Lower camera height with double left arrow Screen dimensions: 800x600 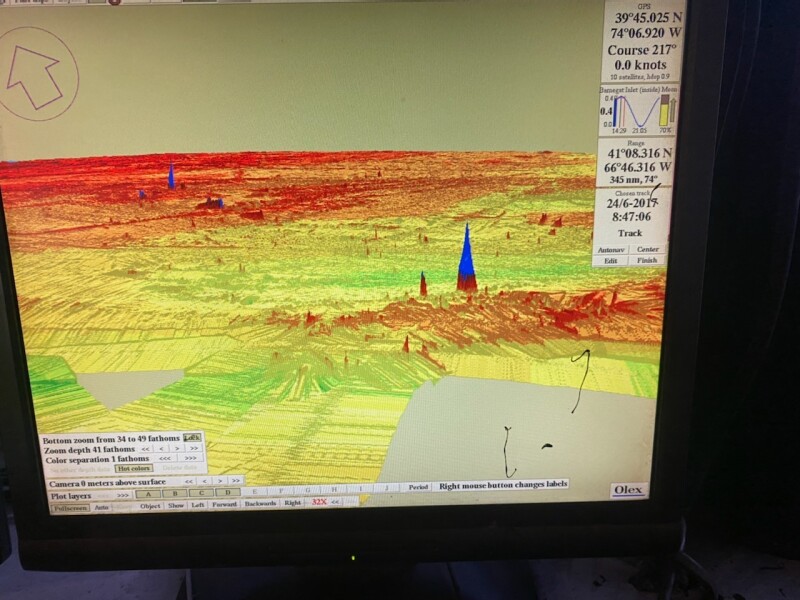[189, 481]
